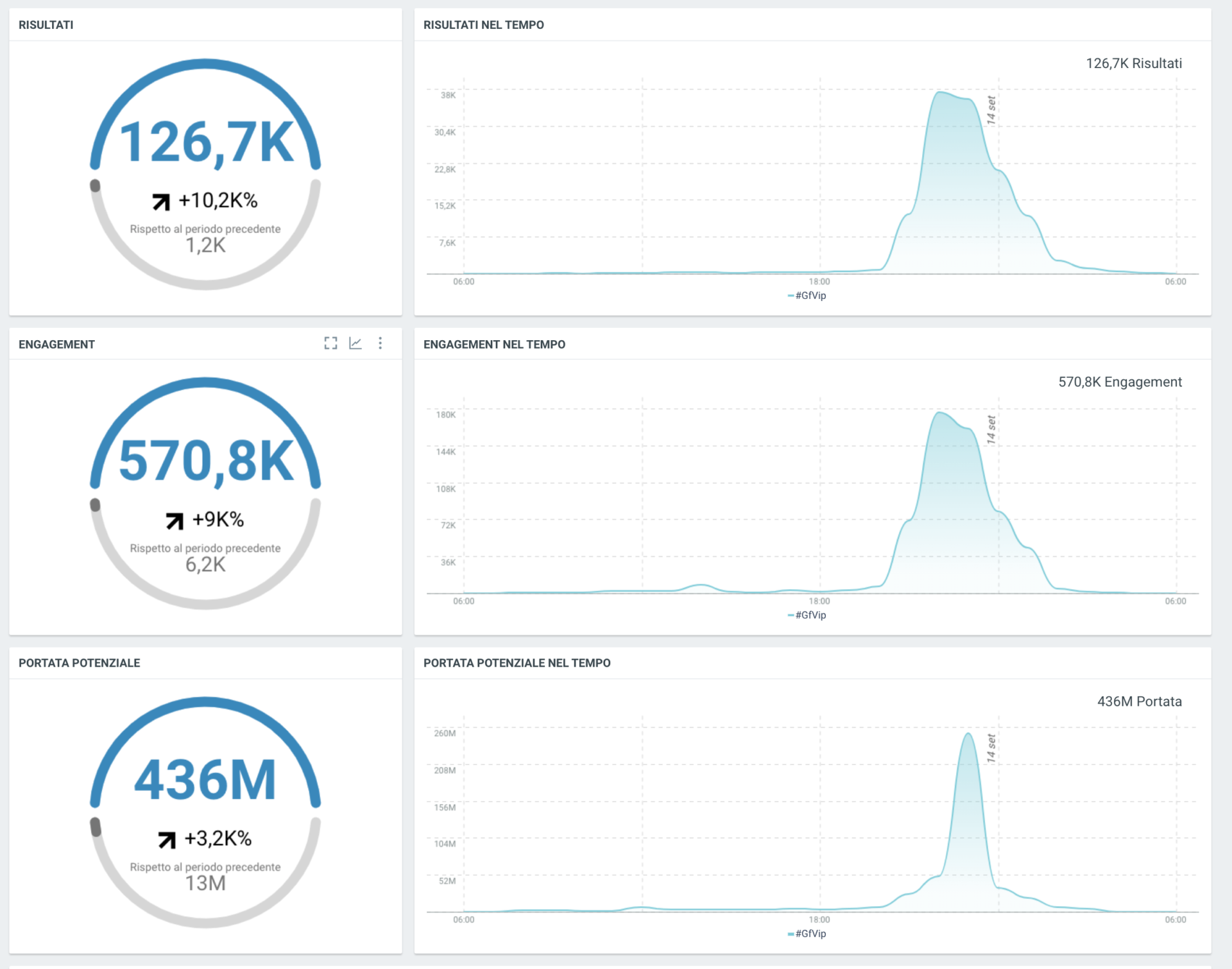Image resolution: width=1232 pixels, height=969 pixels.
Task: Click the upward arrow beside +9K%
Action: (x=175, y=520)
